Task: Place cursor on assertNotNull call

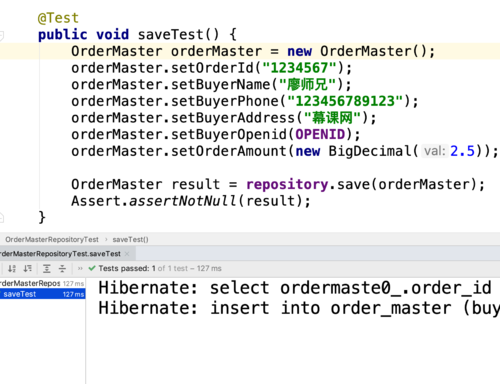Action: (183, 201)
